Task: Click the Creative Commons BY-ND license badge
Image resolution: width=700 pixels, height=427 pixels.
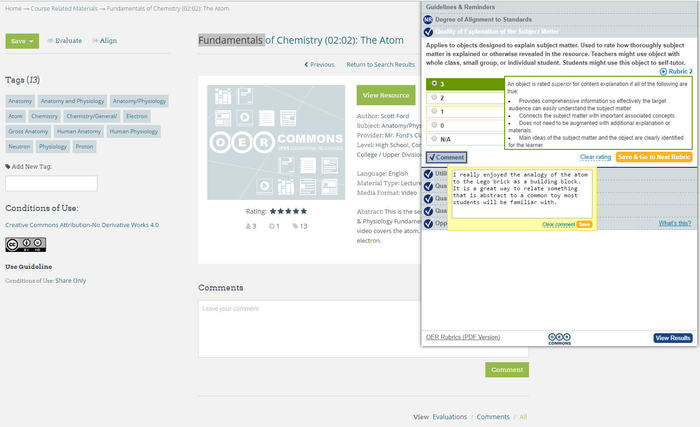Action: (19, 245)
